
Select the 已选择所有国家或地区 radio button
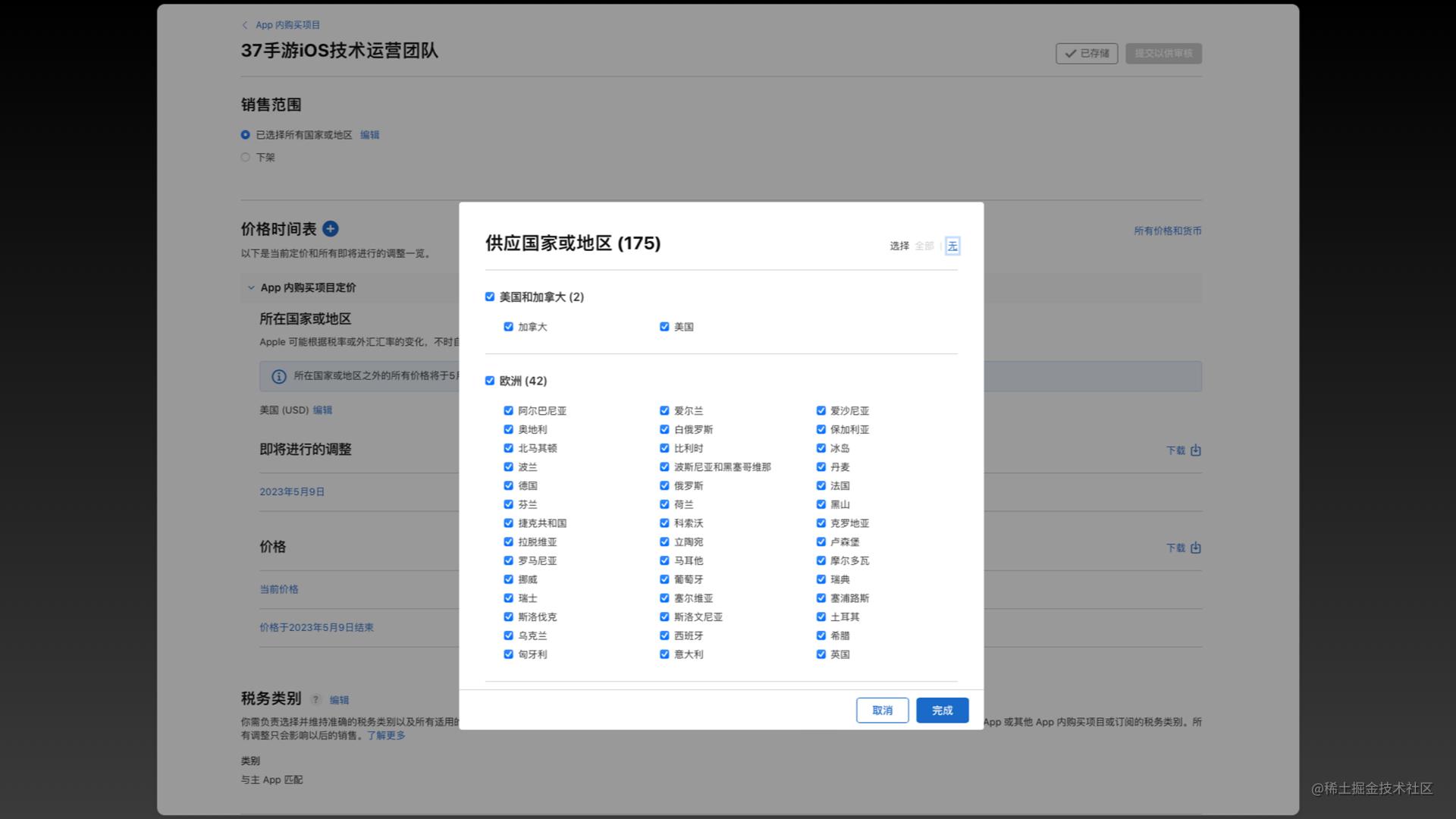(x=245, y=135)
